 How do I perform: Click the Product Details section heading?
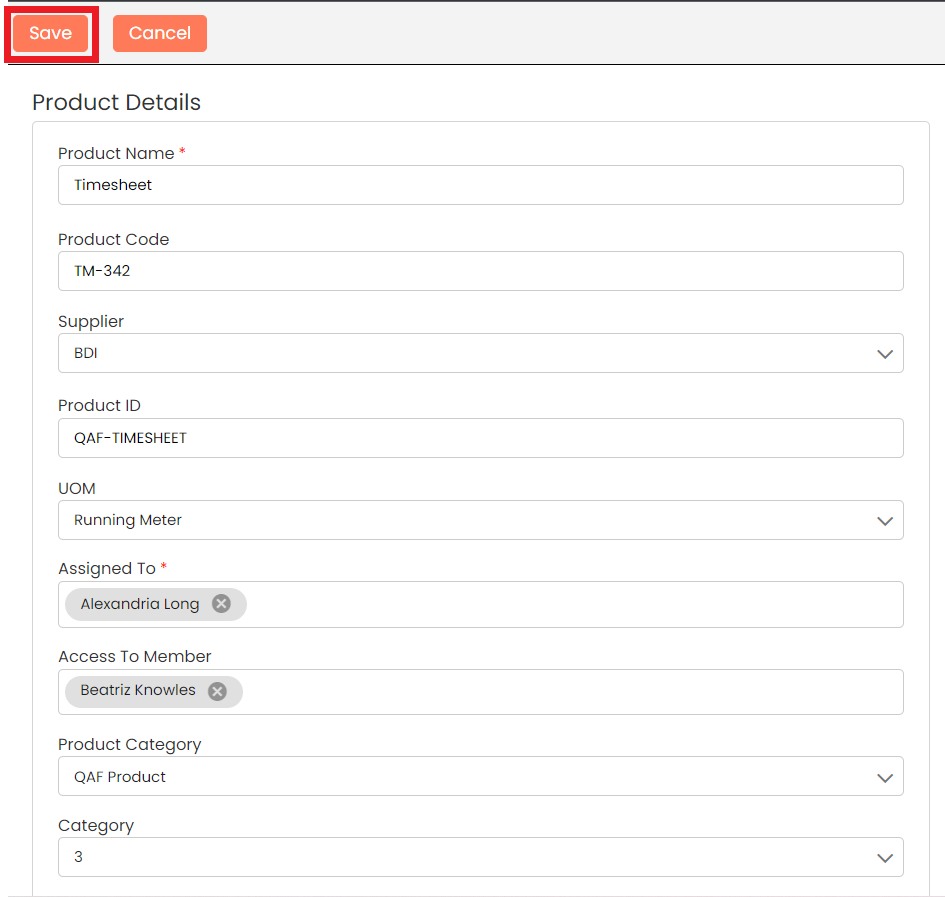116,102
